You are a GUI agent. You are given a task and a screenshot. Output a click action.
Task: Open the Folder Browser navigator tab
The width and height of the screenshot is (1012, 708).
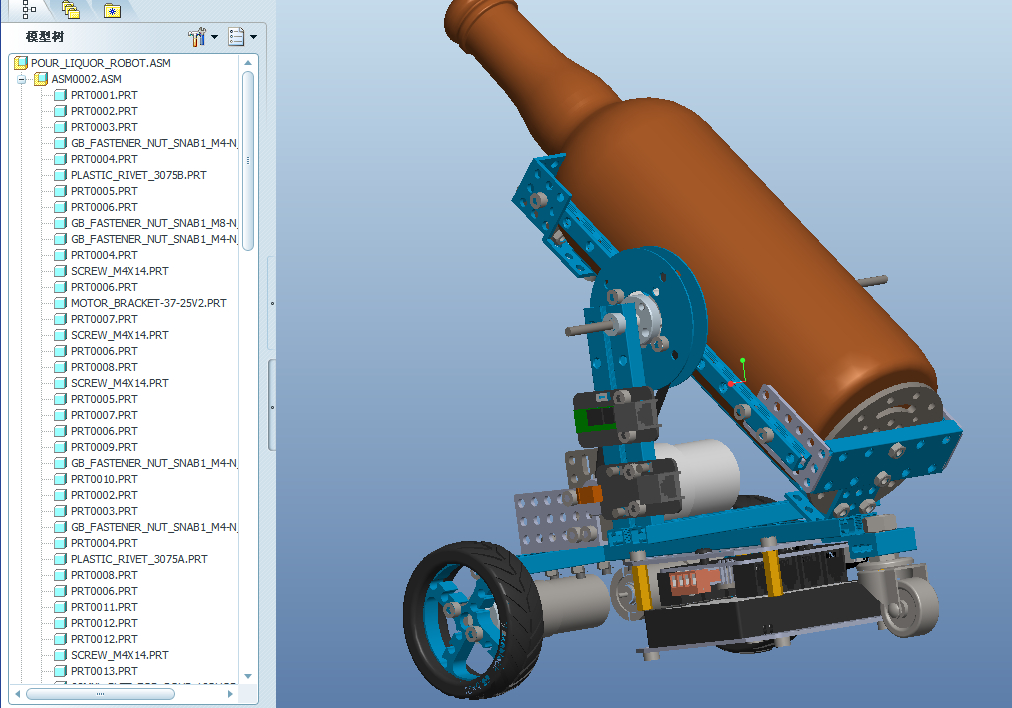(x=71, y=10)
